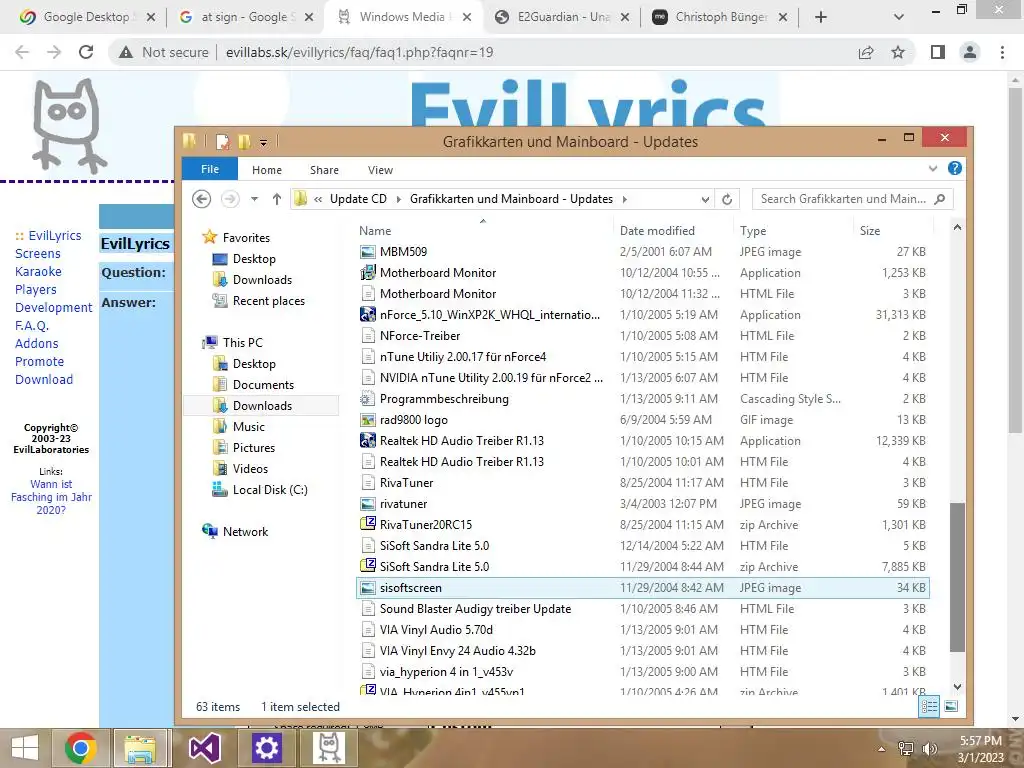Expand the Explorer ribbon chevron
Screen dimensions: 1024x768
pos(933,168)
